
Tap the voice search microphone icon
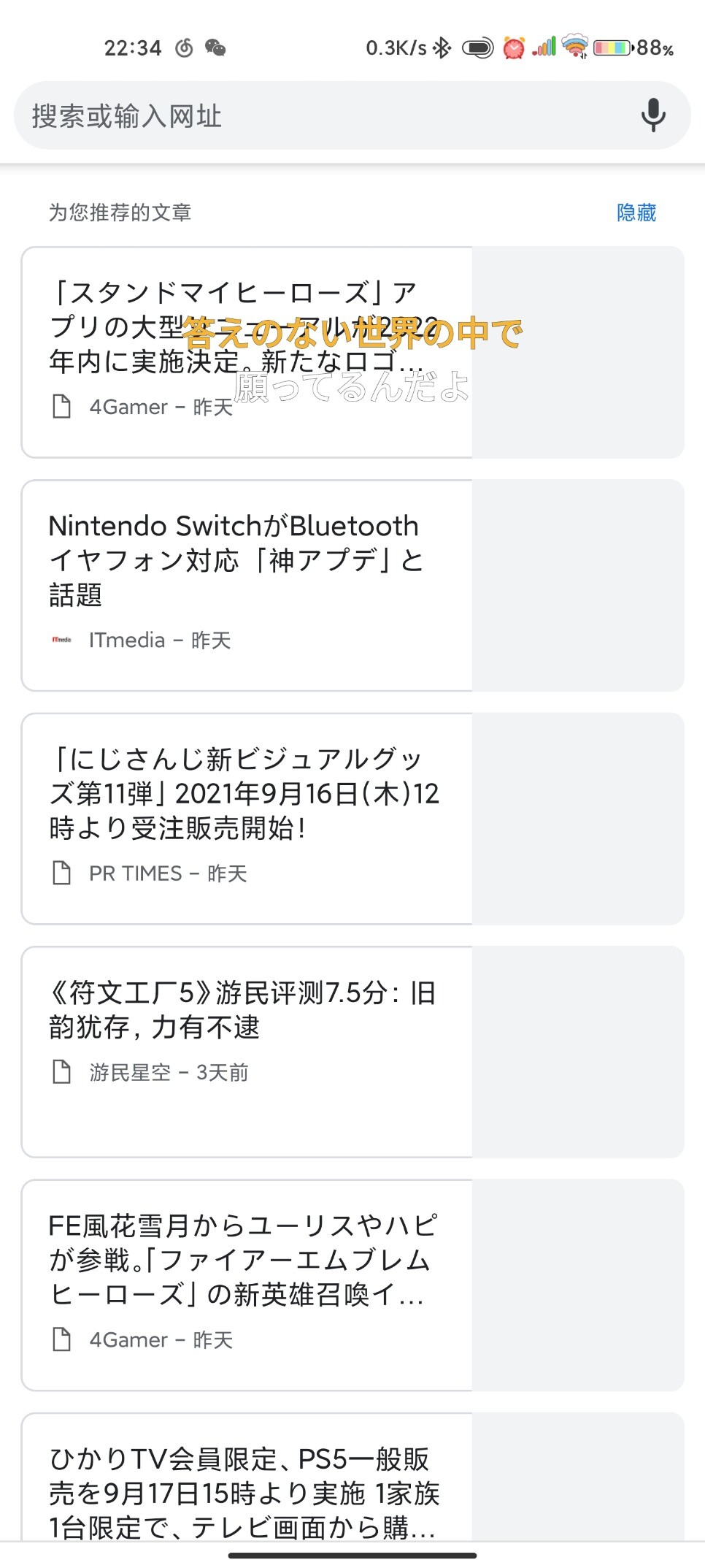653,115
